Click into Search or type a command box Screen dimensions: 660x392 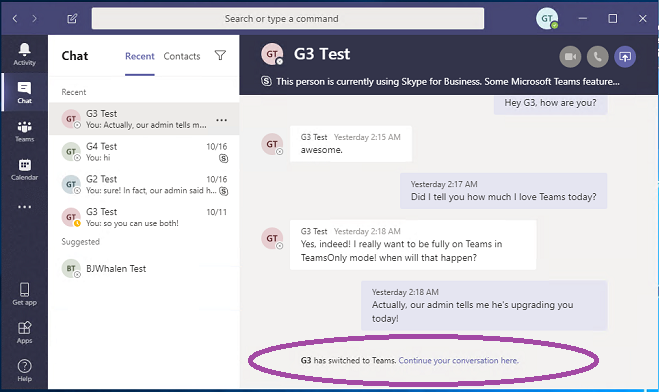pos(288,19)
